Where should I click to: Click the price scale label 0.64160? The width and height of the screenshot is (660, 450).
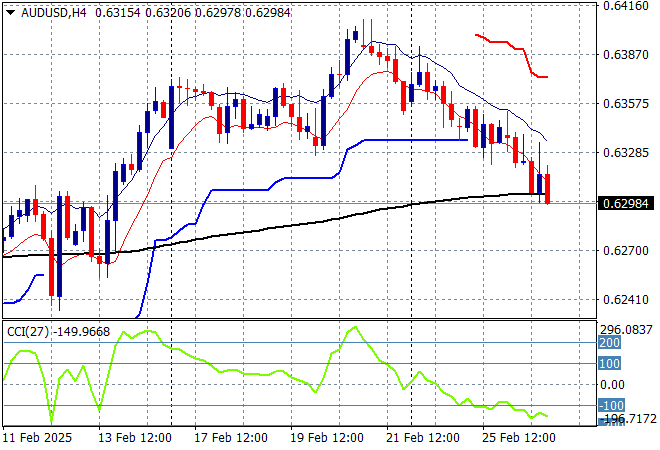[625, 5]
